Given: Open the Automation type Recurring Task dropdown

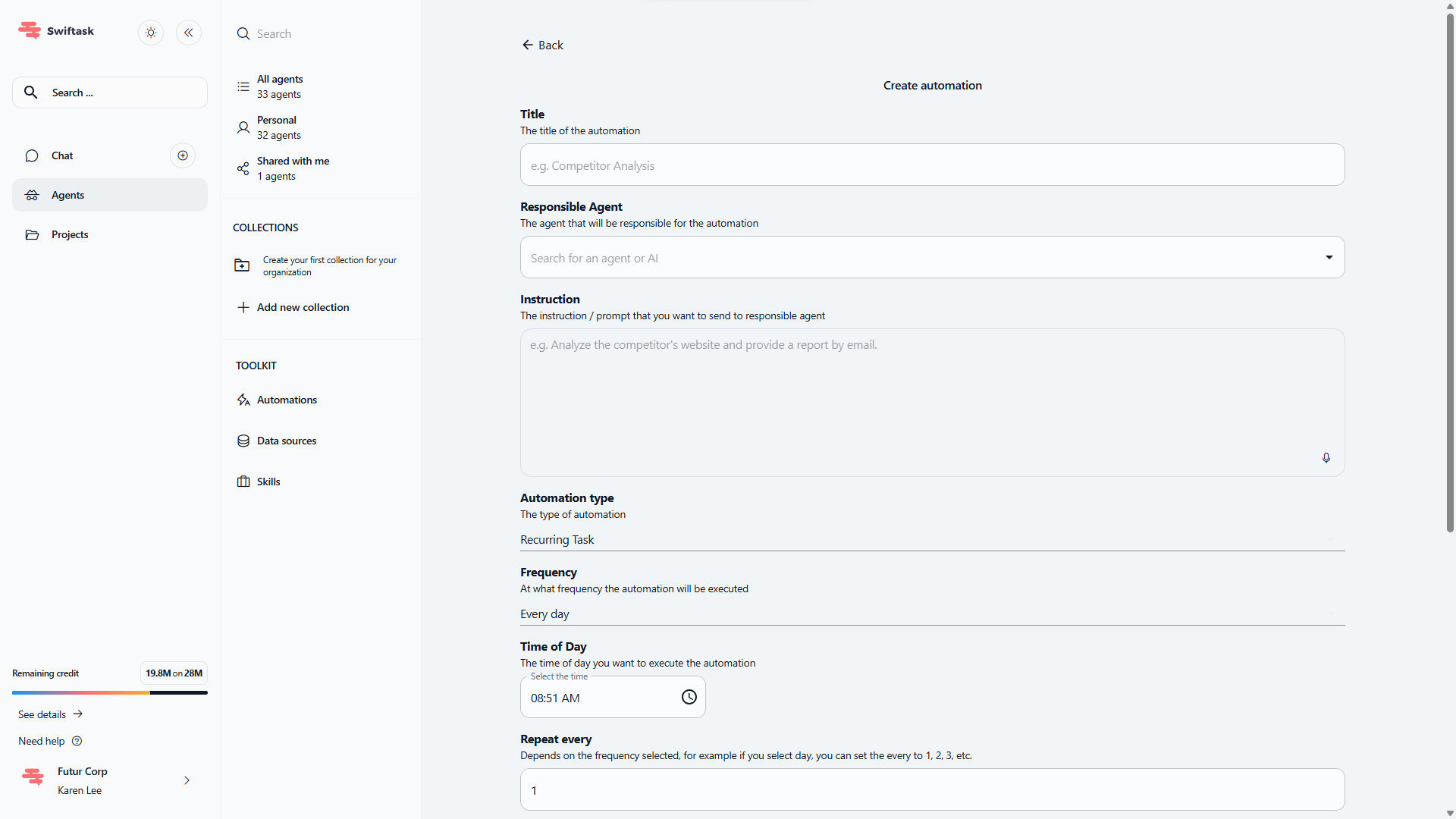Looking at the screenshot, I should (x=931, y=540).
